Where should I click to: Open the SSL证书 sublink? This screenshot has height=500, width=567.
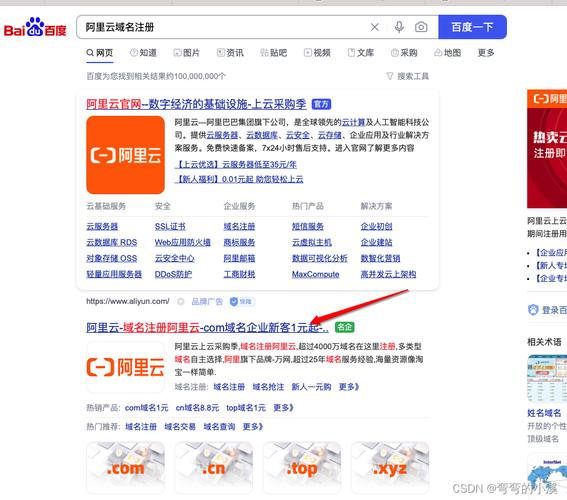tap(170, 227)
